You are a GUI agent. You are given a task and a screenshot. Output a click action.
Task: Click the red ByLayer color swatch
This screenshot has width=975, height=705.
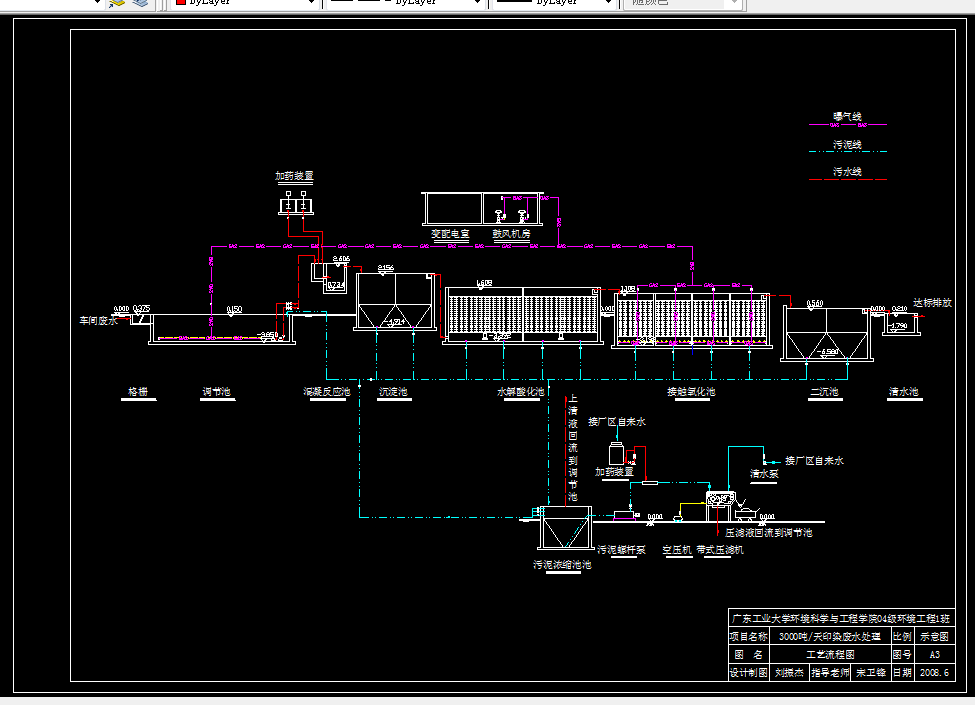point(181,2)
